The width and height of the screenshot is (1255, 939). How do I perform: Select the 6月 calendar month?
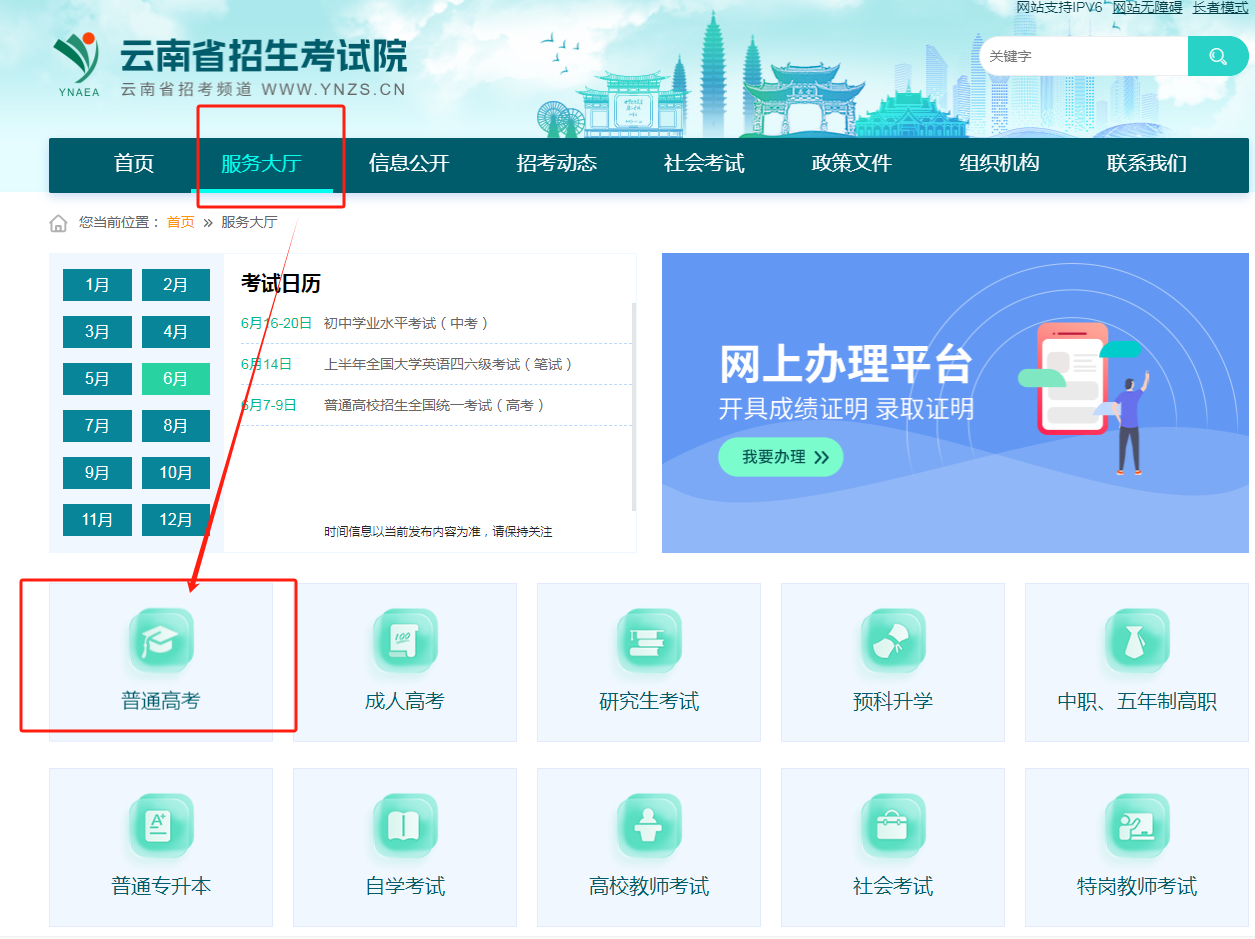click(176, 379)
